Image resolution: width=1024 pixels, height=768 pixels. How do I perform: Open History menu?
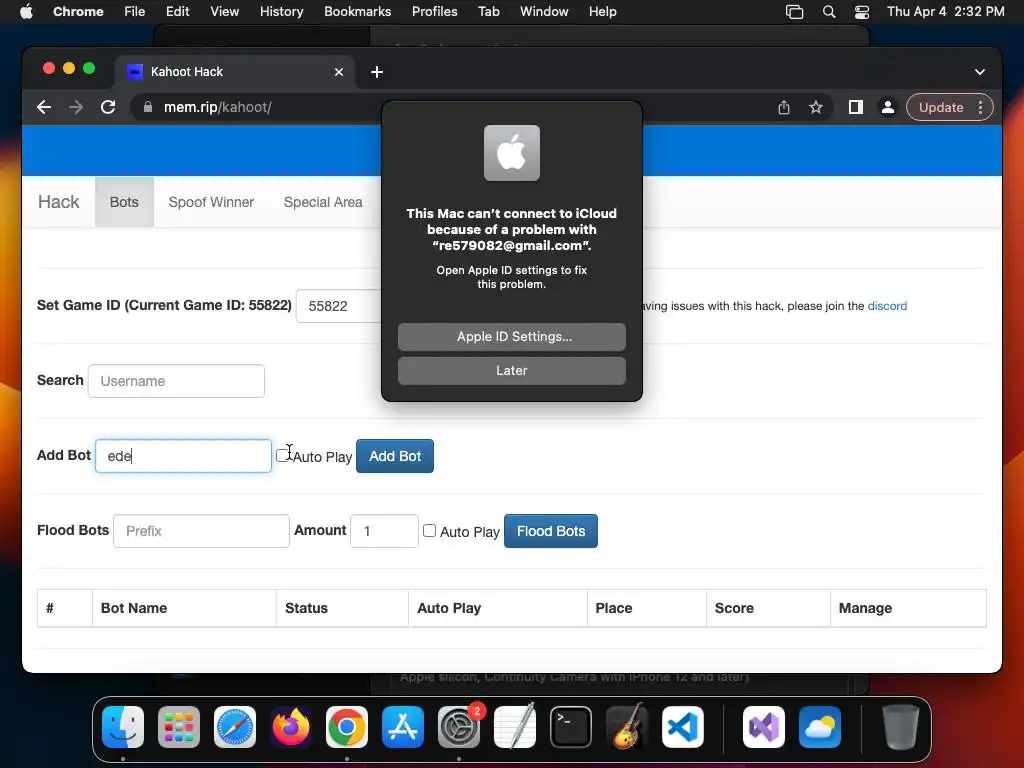281,11
